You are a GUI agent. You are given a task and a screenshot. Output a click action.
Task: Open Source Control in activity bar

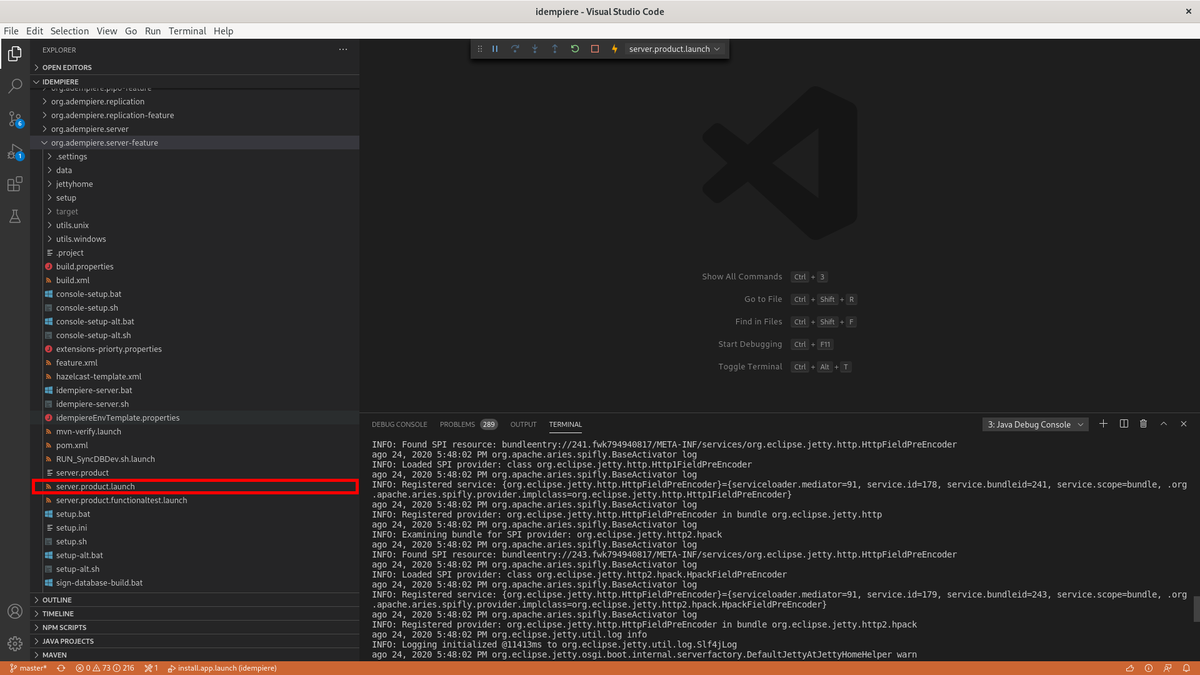click(x=15, y=119)
